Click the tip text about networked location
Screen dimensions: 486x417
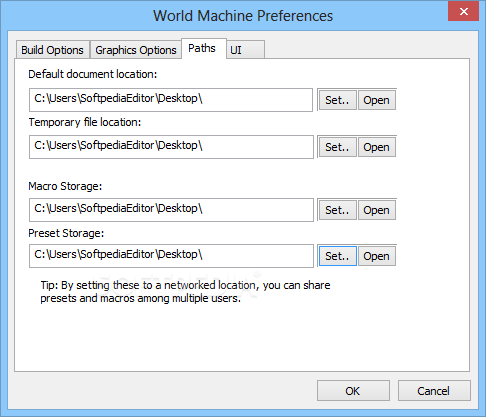[185, 291]
